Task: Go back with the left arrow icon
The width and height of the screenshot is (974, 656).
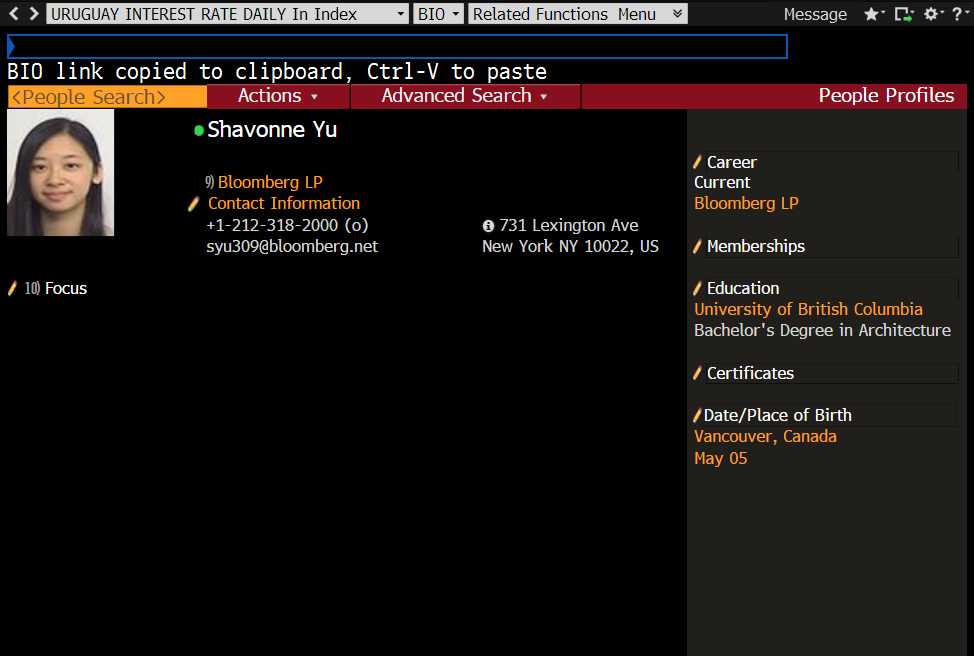Action: [14, 14]
